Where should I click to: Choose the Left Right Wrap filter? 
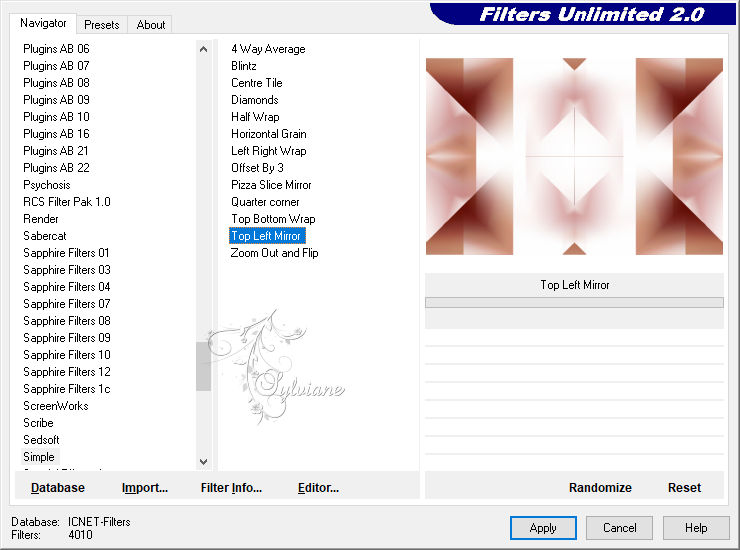[269, 151]
